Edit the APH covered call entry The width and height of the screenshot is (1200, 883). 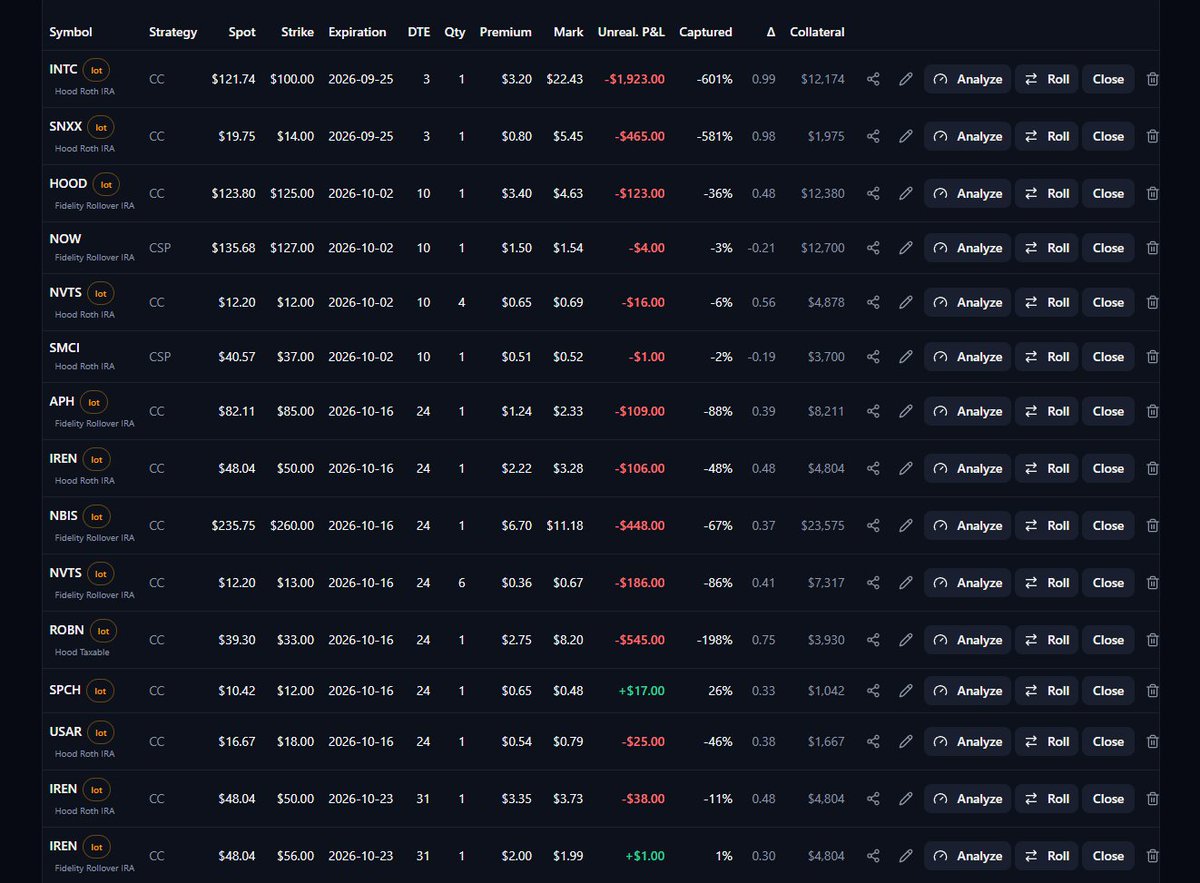(906, 411)
